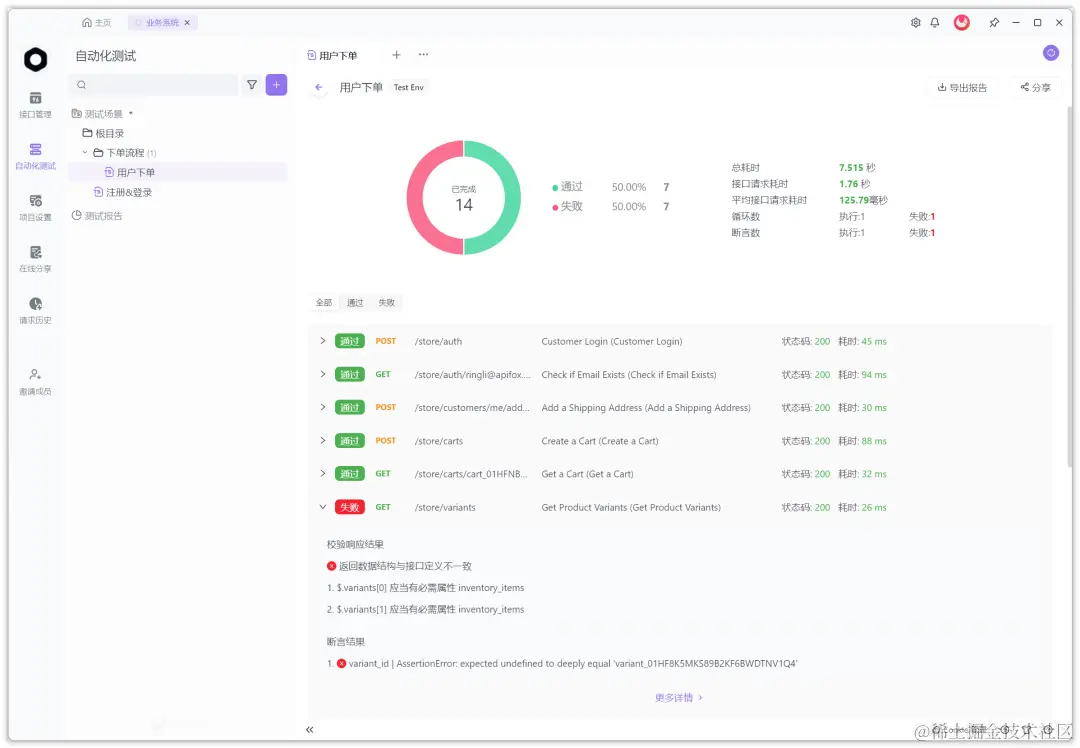Click the 分享 button
This screenshot has height=748, width=1080.
click(1035, 87)
